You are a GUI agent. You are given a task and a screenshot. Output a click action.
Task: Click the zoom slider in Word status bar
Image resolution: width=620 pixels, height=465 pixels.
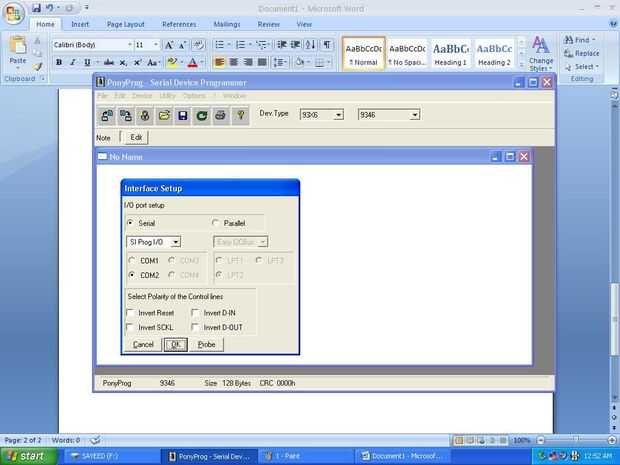pyautogui.click(x=576, y=440)
